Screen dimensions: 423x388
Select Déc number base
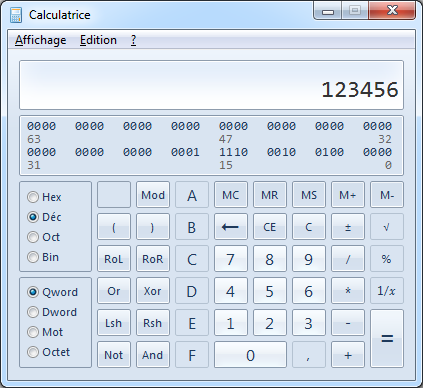coord(44,217)
